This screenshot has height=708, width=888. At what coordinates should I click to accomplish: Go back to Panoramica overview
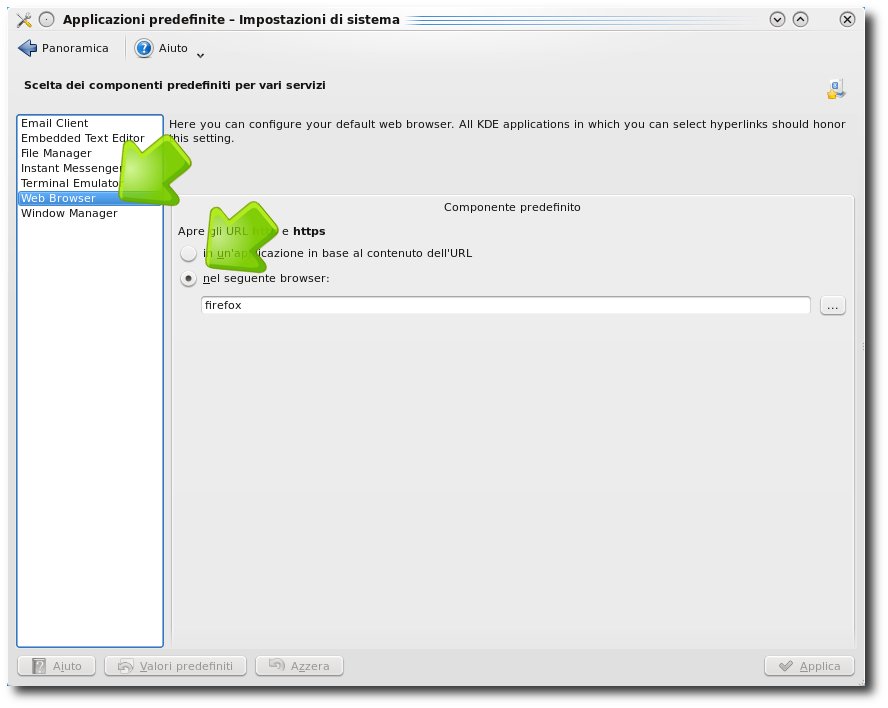pos(63,48)
